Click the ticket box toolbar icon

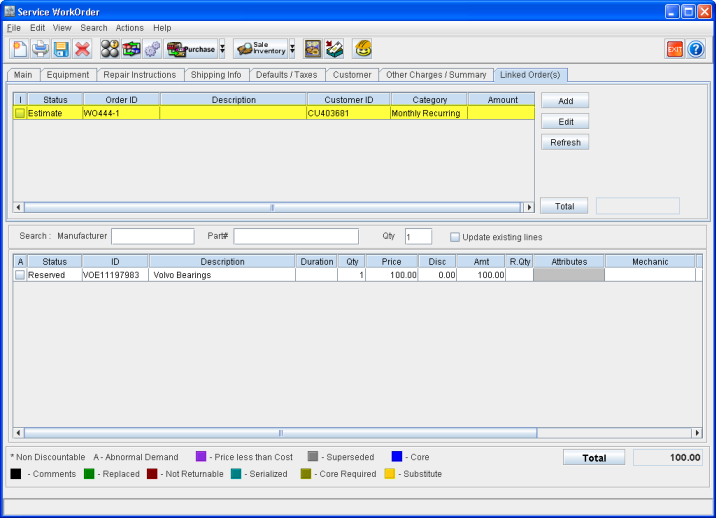point(334,49)
